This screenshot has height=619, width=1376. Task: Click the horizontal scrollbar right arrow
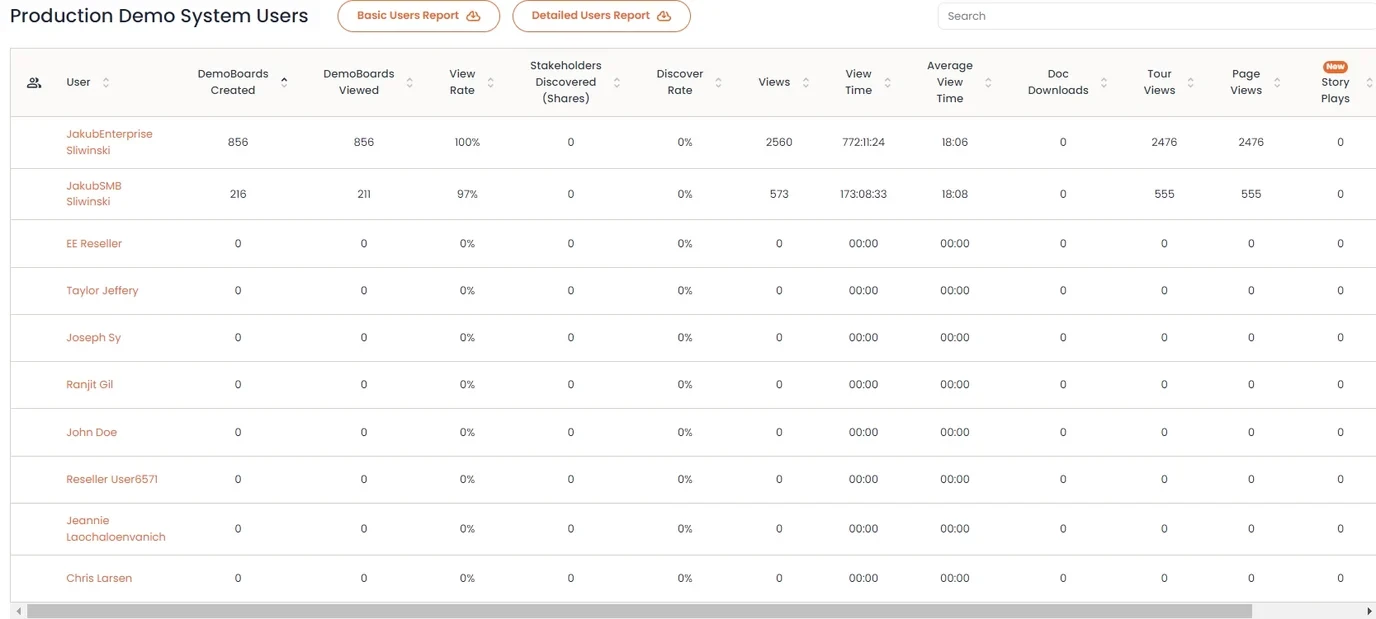1369,611
